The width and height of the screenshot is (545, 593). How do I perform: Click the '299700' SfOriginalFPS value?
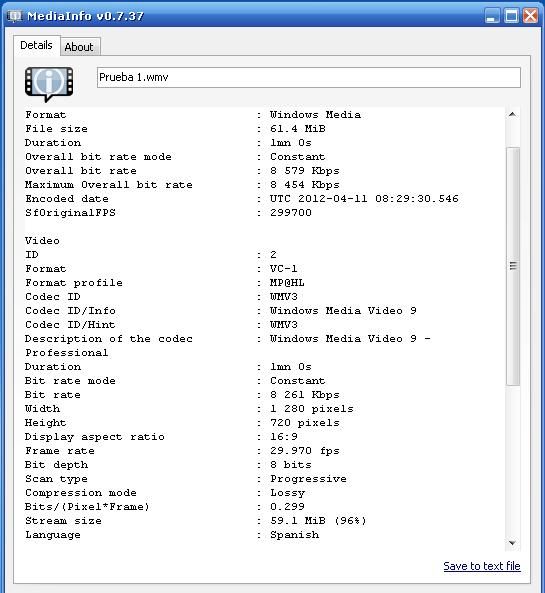(x=291, y=213)
